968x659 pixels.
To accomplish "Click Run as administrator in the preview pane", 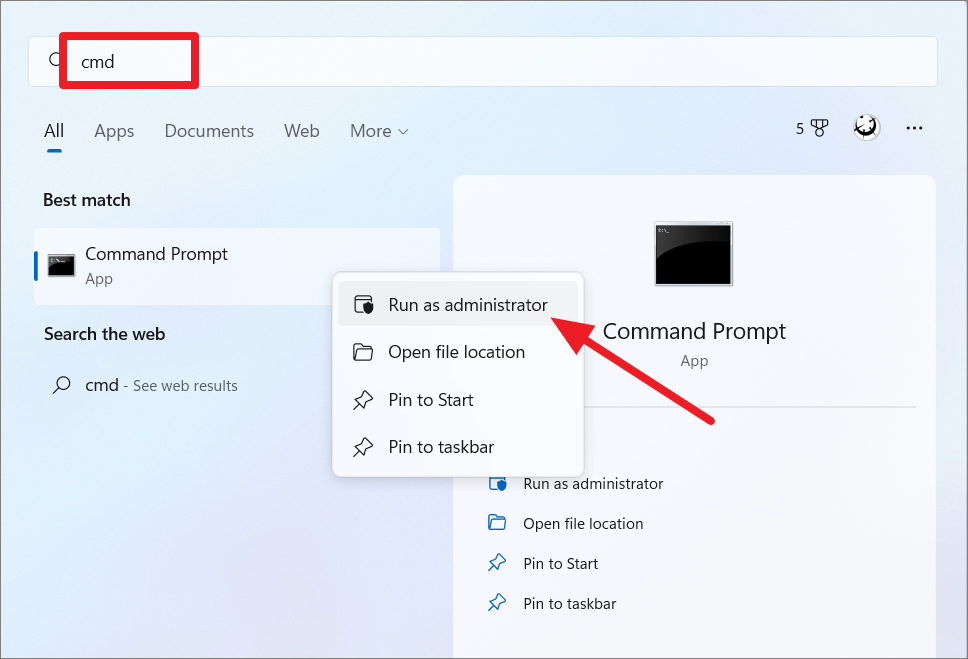I will (593, 484).
